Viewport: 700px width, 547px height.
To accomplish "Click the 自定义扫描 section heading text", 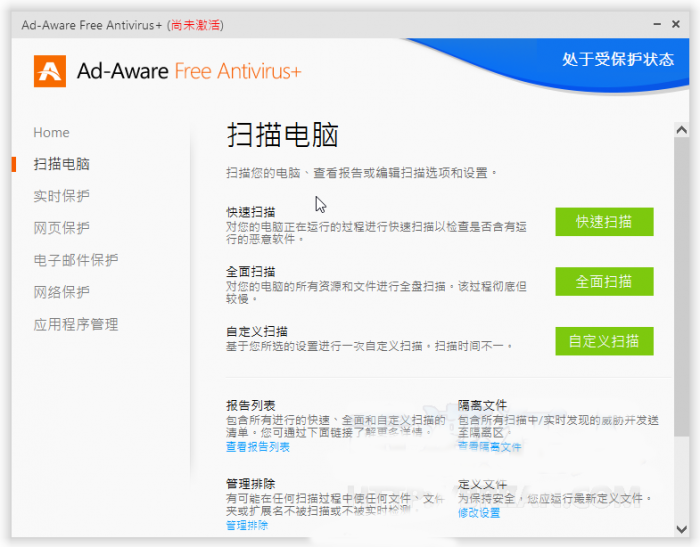I will (x=257, y=331).
